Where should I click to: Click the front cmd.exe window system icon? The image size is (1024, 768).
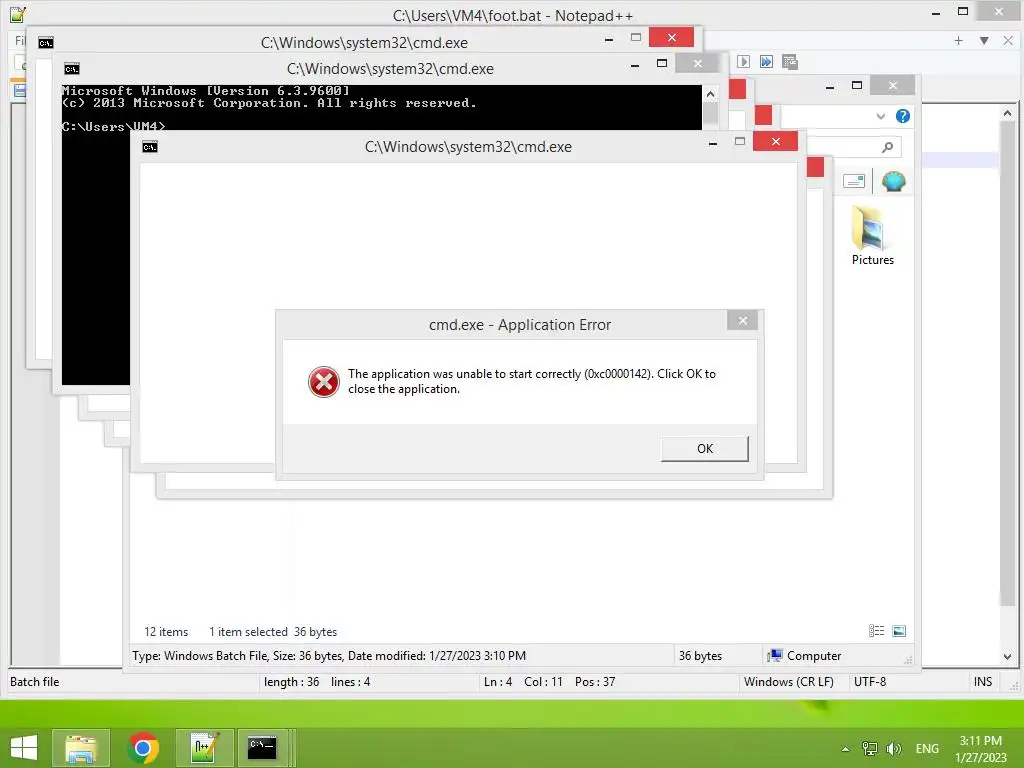(150, 147)
